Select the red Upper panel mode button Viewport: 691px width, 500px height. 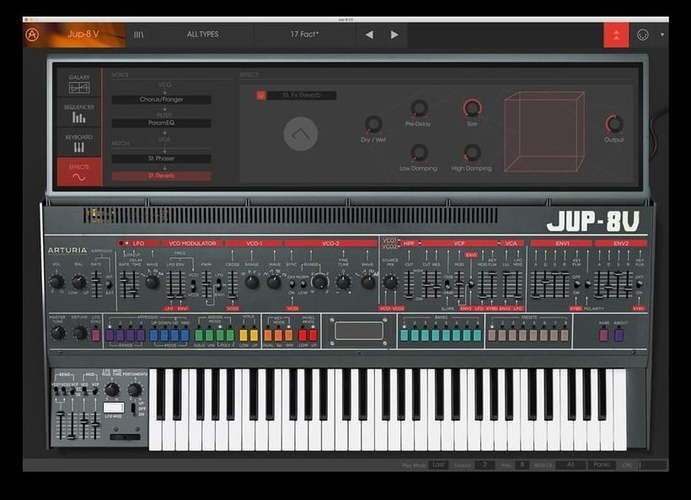[x=313, y=335]
